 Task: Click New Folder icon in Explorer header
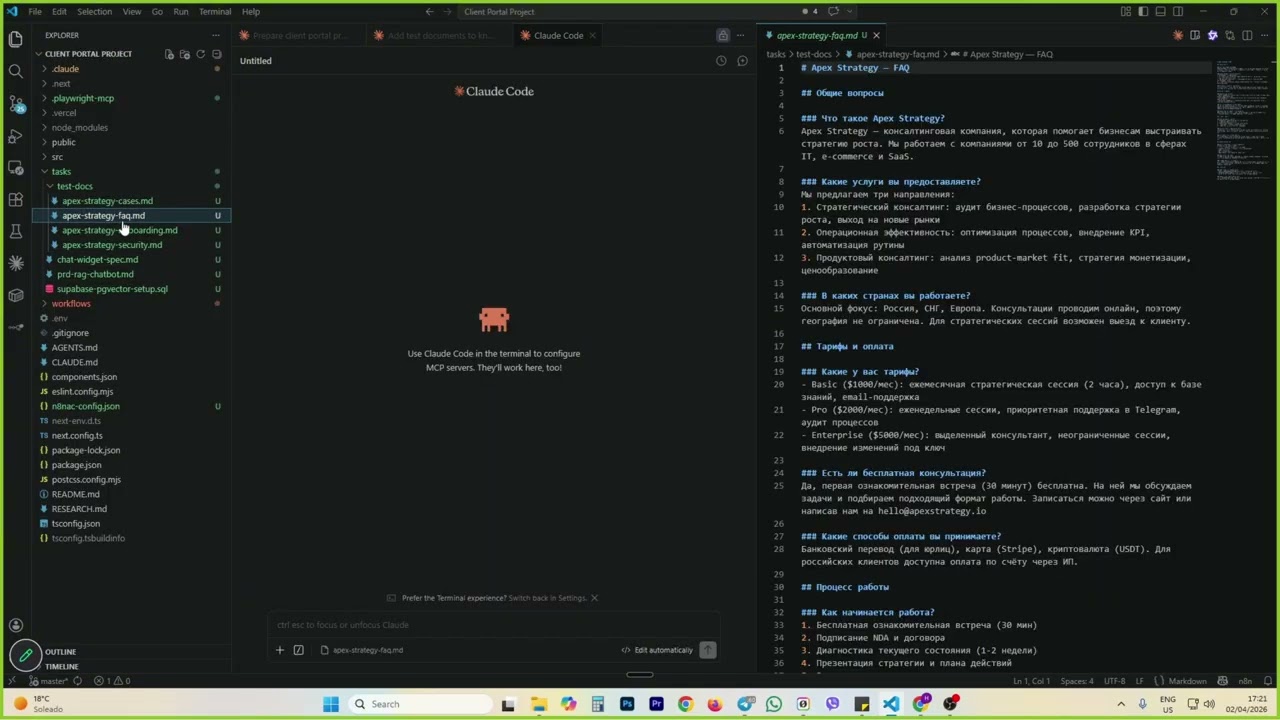click(185, 54)
